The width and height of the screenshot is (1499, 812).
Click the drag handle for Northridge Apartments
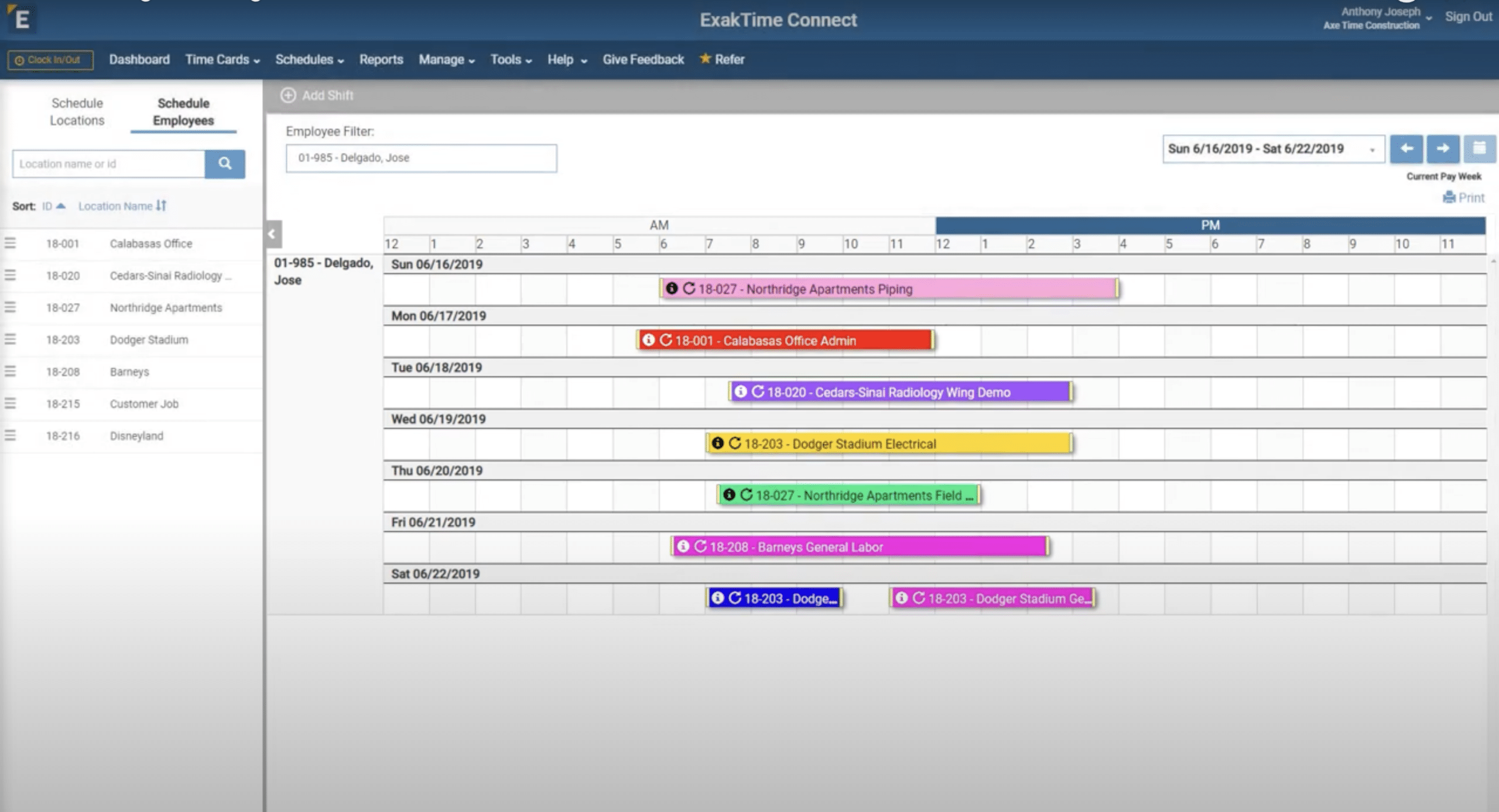click(x=11, y=307)
